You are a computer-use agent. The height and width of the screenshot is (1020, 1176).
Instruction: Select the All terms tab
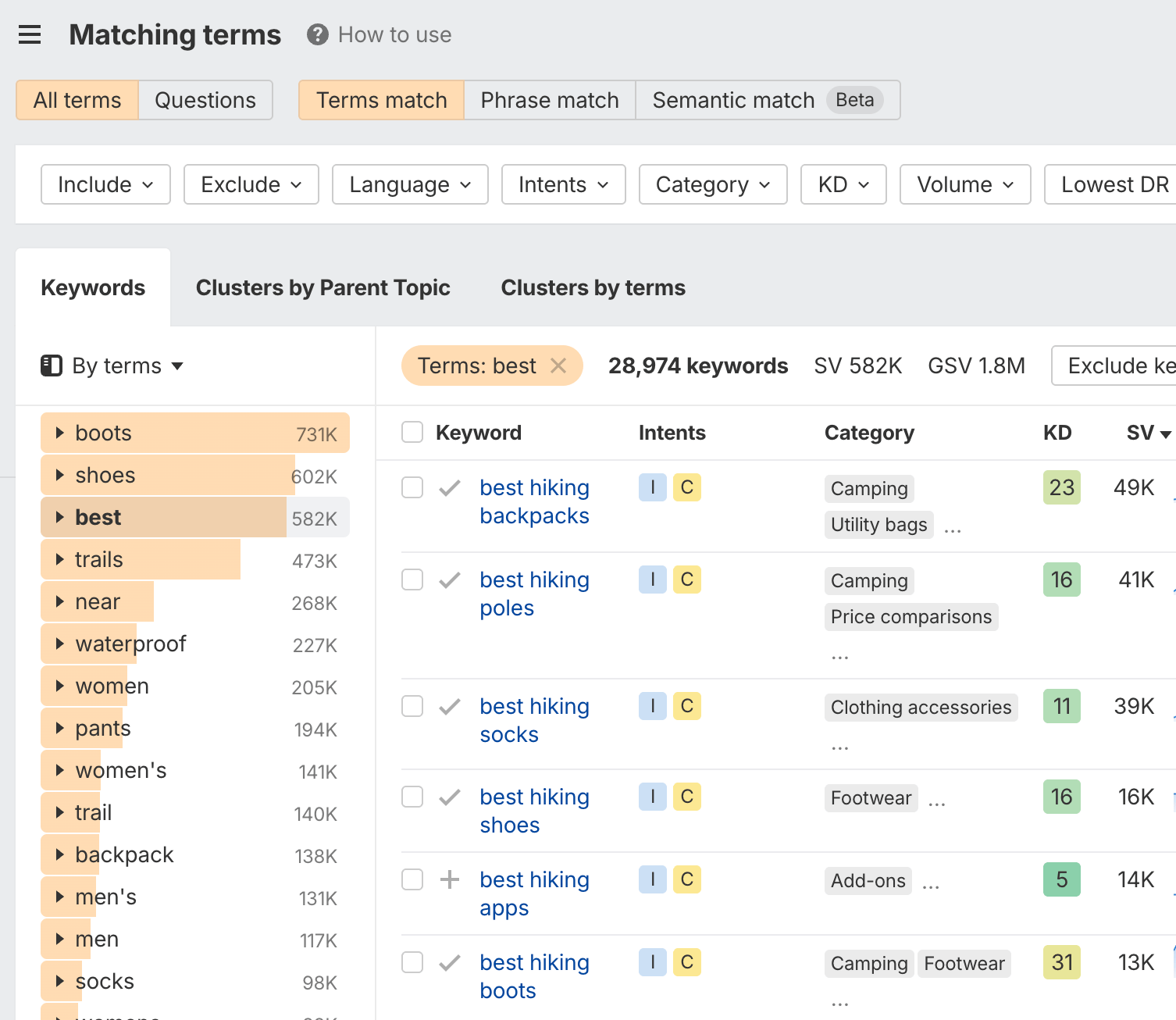[x=77, y=100]
